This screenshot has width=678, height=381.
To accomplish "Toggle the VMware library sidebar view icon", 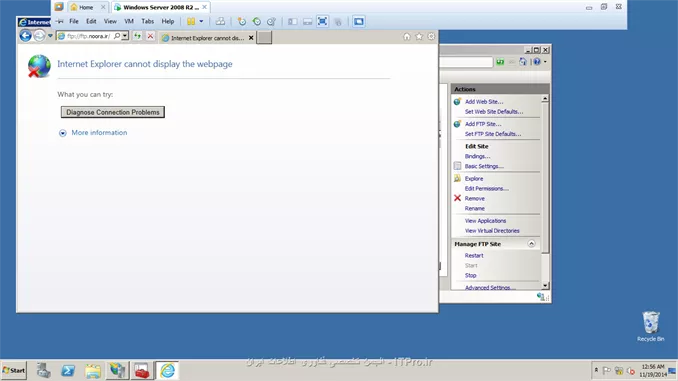I will tap(293, 21).
